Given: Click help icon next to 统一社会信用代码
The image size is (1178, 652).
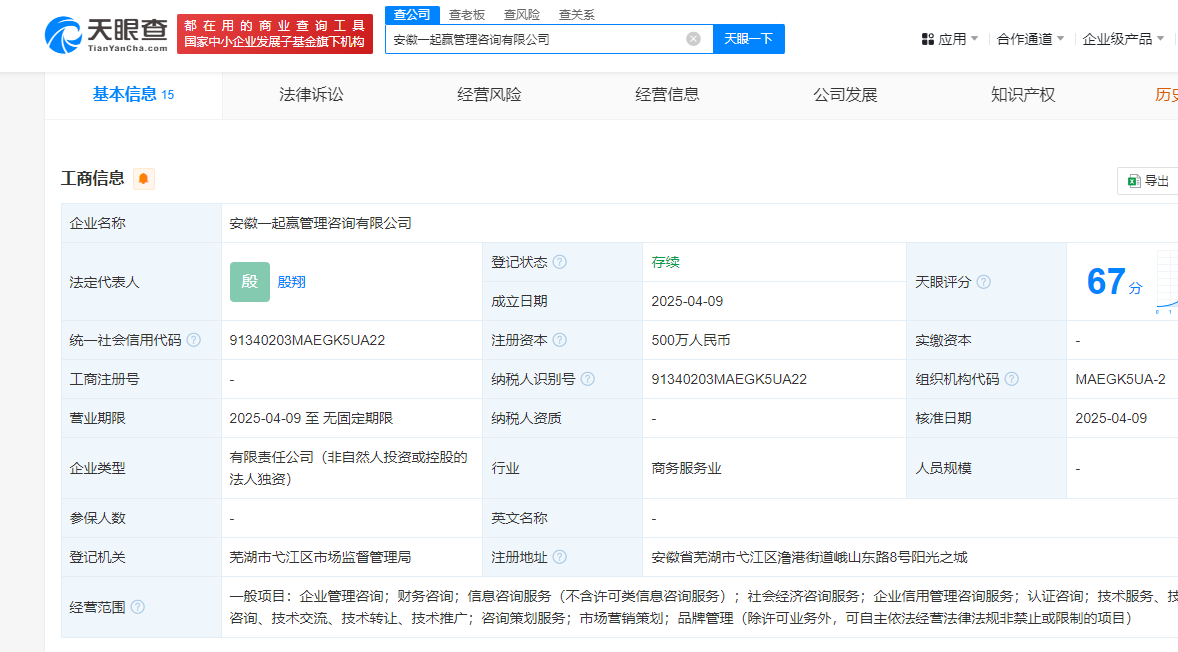Looking at the screenshot, I should [x=194, y=340].
